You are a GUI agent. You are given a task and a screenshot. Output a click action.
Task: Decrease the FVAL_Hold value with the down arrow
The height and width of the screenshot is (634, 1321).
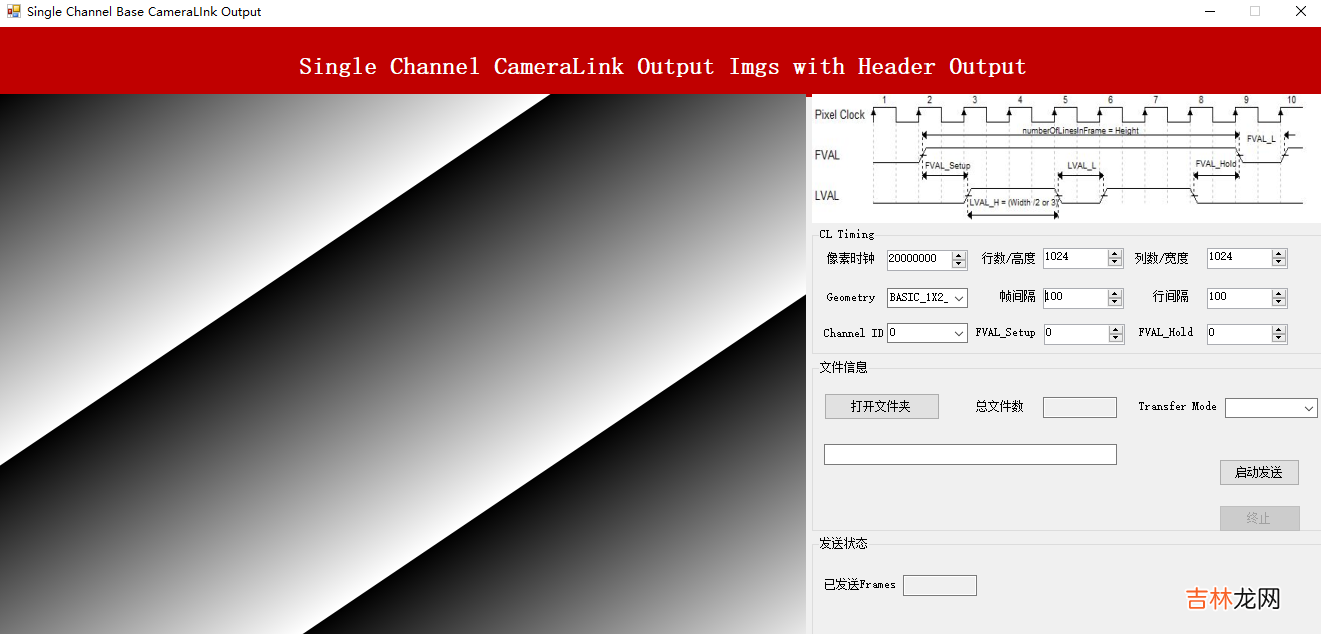click(1279, 339)
